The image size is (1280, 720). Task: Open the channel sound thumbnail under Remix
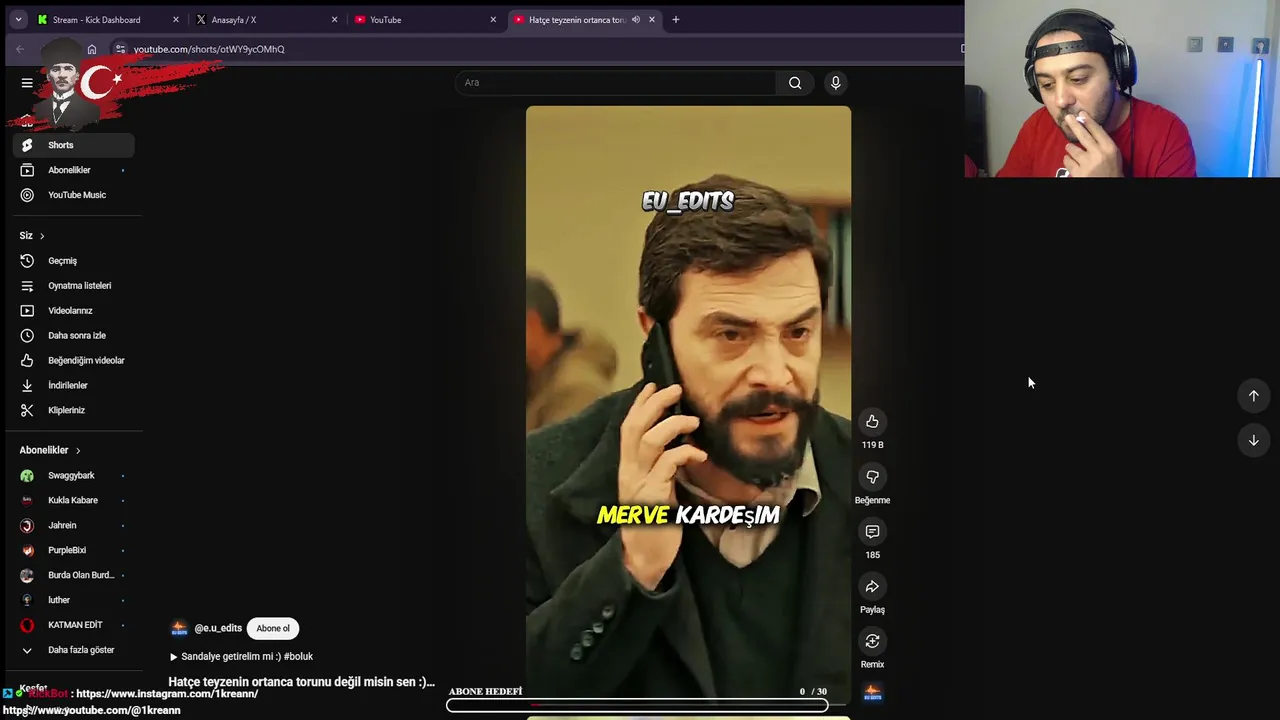(872, 692)
